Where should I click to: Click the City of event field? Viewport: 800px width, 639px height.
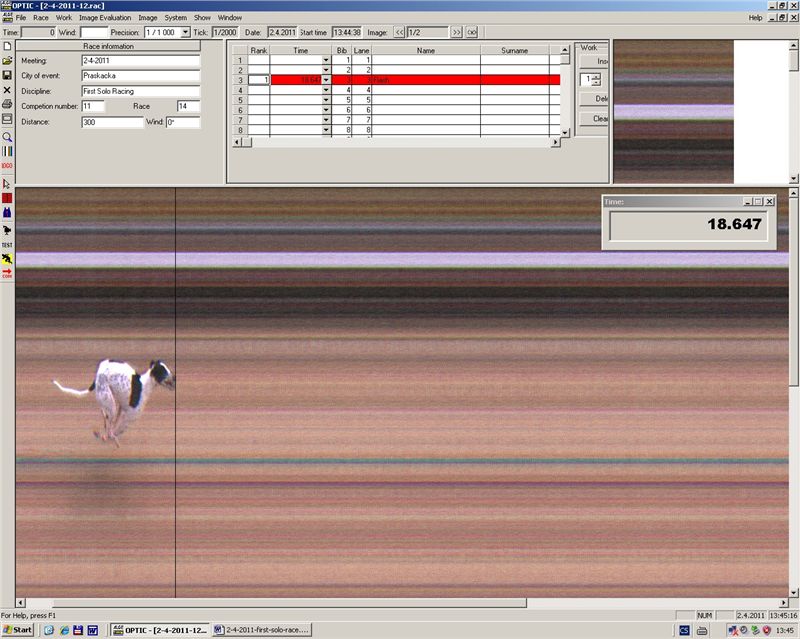pyautogui.click(x=140, y=76)
